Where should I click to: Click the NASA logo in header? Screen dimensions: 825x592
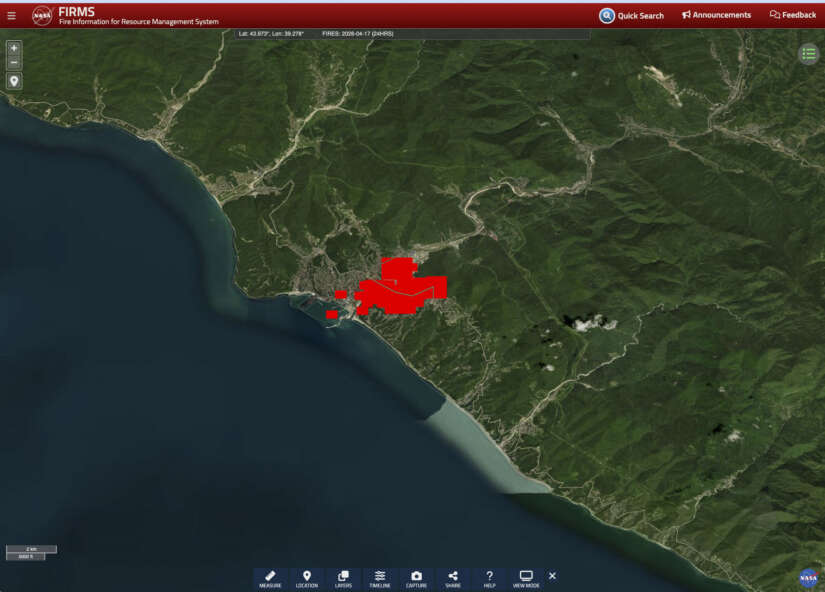tap(42, 15)
